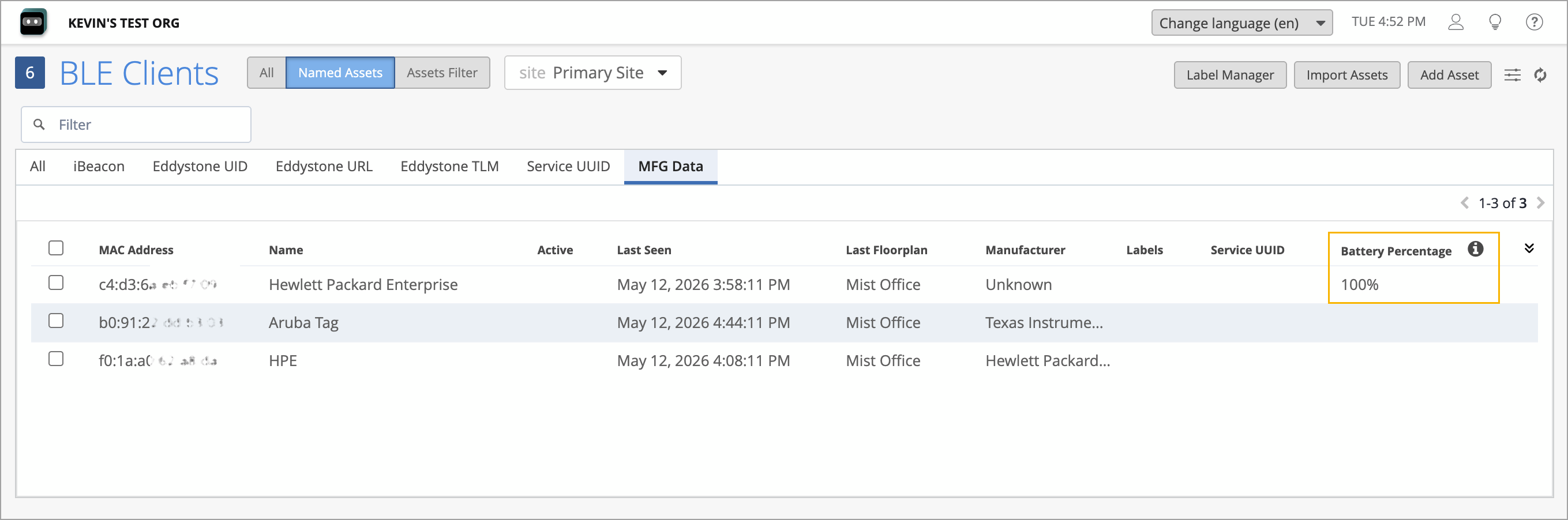Open the Label Manager
Viewport: 1568px width, 520px height.
1229,75
